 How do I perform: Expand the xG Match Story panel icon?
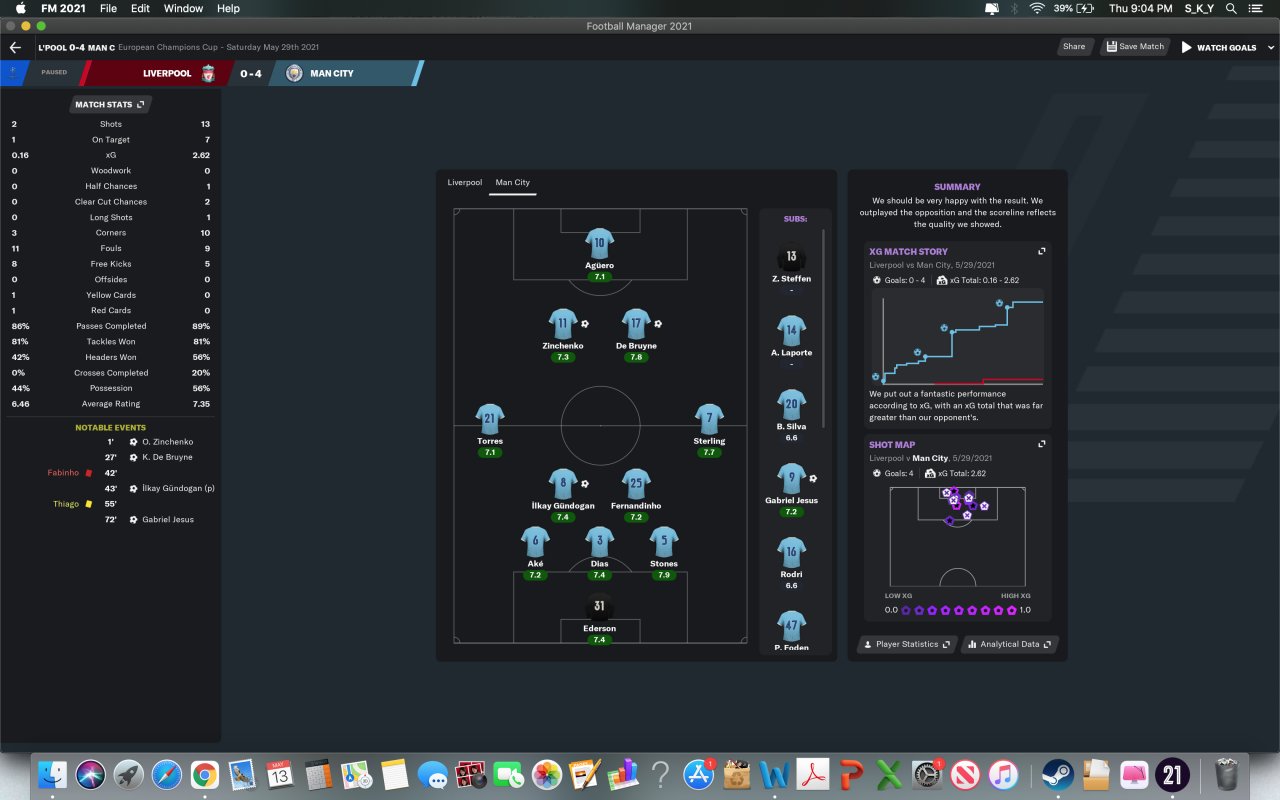1042,251
